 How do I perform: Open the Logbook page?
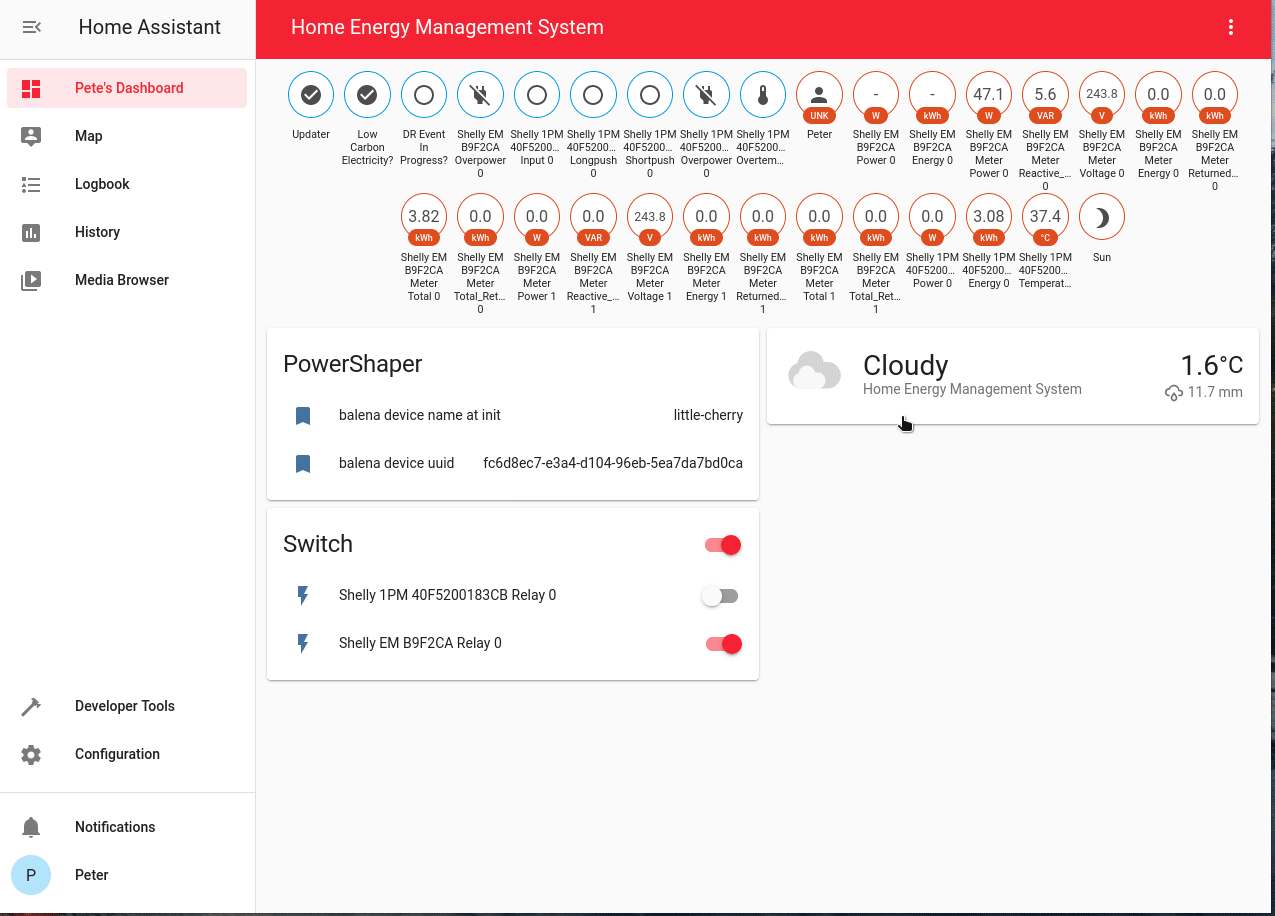click(127, 184)
